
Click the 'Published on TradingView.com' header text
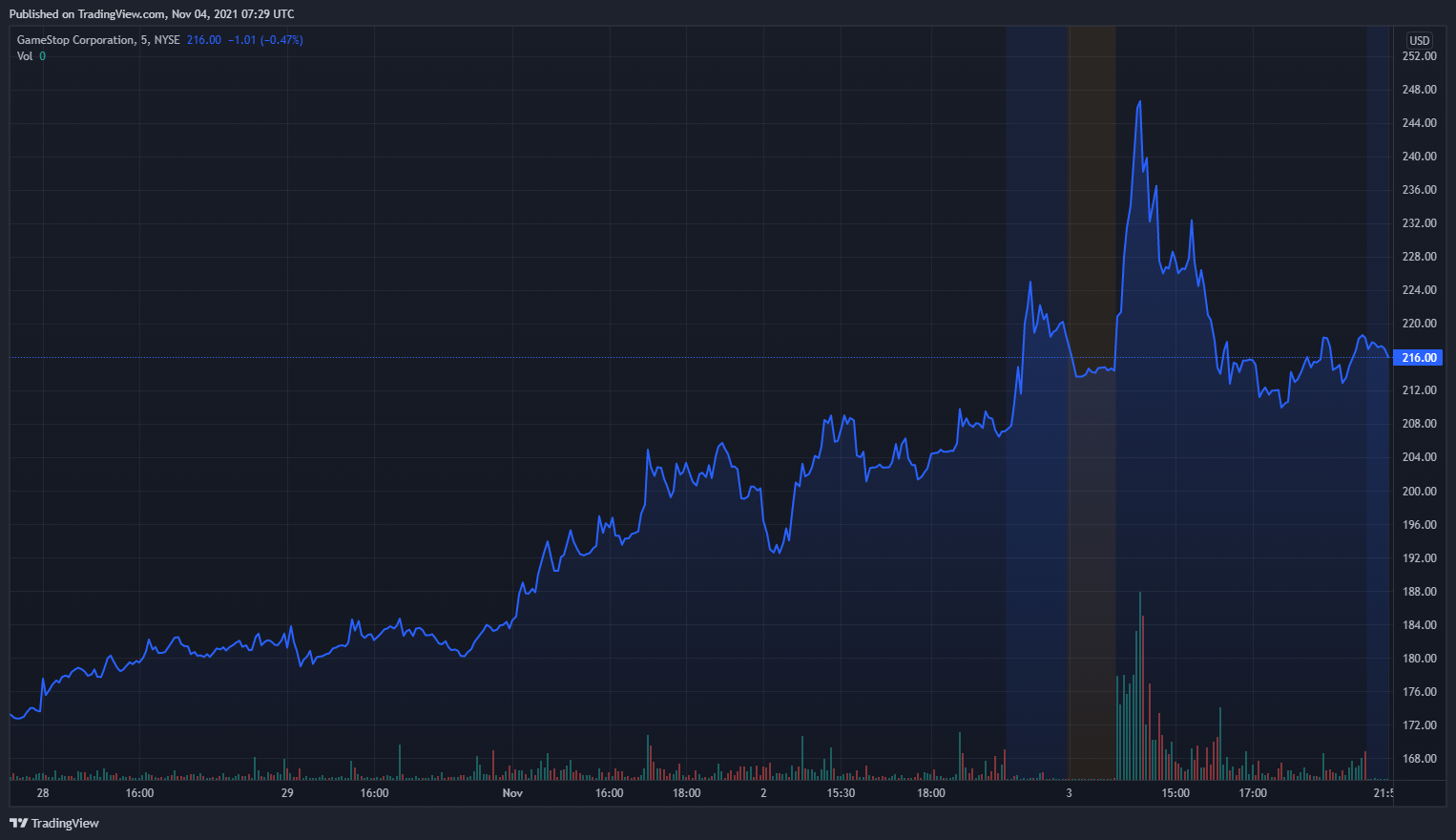pyautogui.click(x=152, y=14)
